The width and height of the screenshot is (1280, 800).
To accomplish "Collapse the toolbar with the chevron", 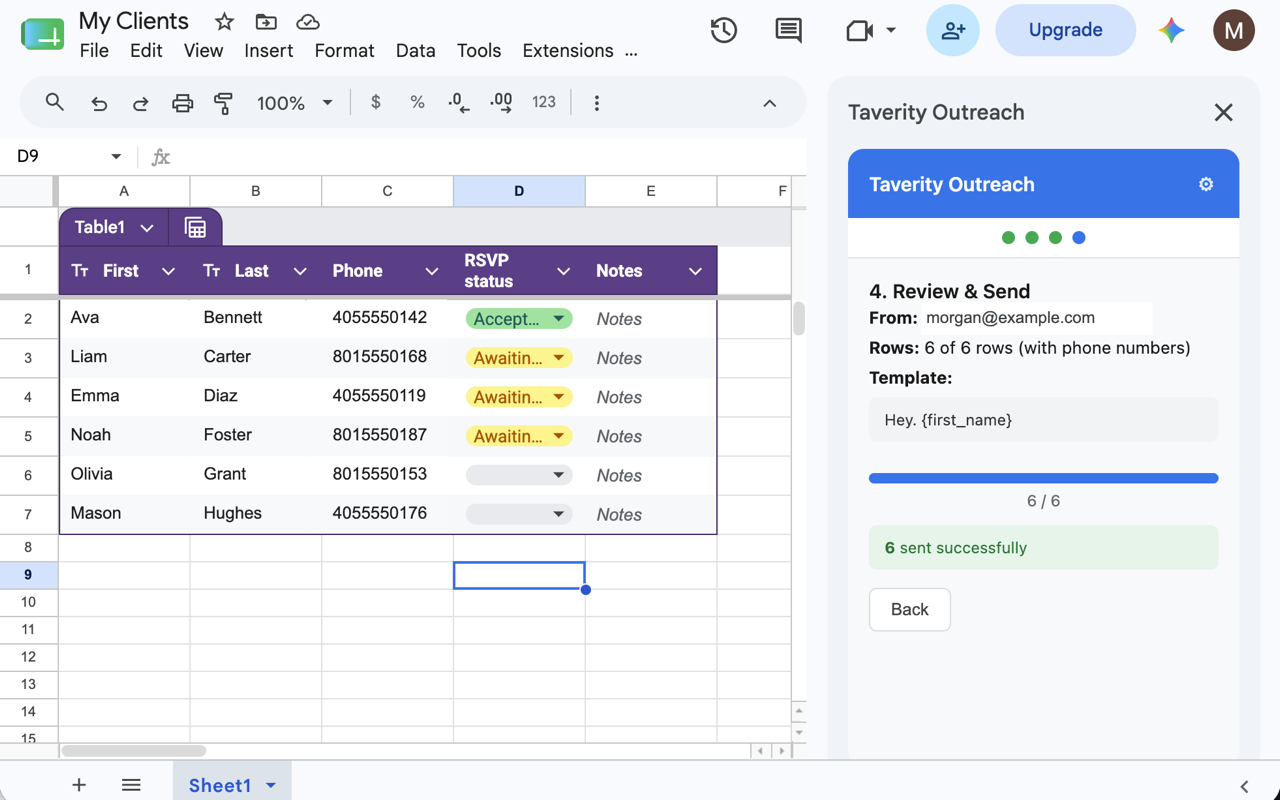I will coord(770,103).
